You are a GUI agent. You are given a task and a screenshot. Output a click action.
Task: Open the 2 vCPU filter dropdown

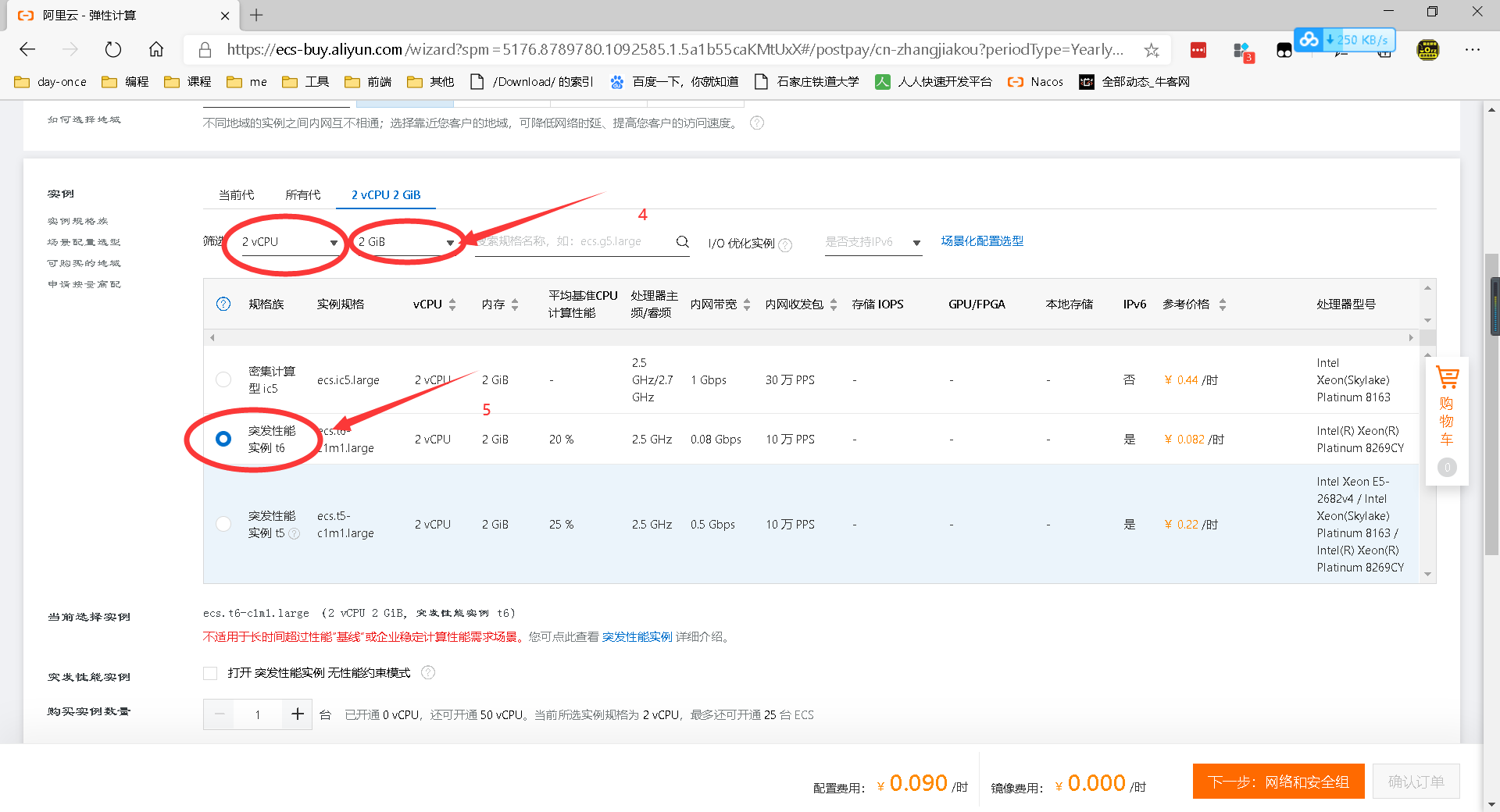click(x=289, y=242)
